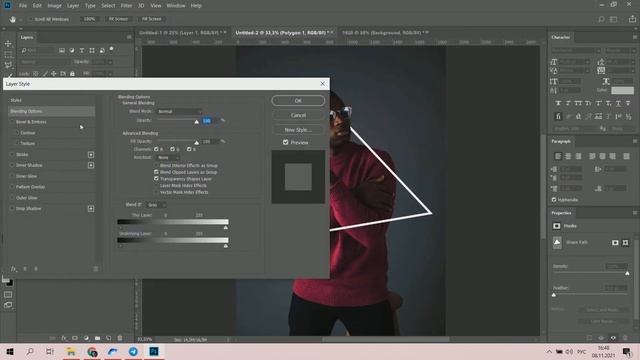Select pixel mask icon in Properties panel
640x360 pixels.
[615, 243]
